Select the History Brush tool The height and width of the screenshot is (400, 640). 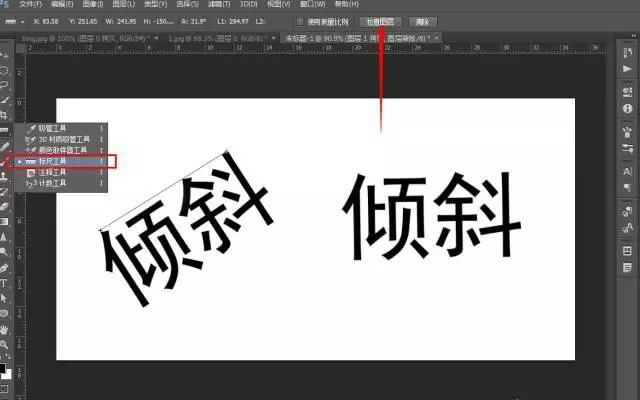point(4,191)
